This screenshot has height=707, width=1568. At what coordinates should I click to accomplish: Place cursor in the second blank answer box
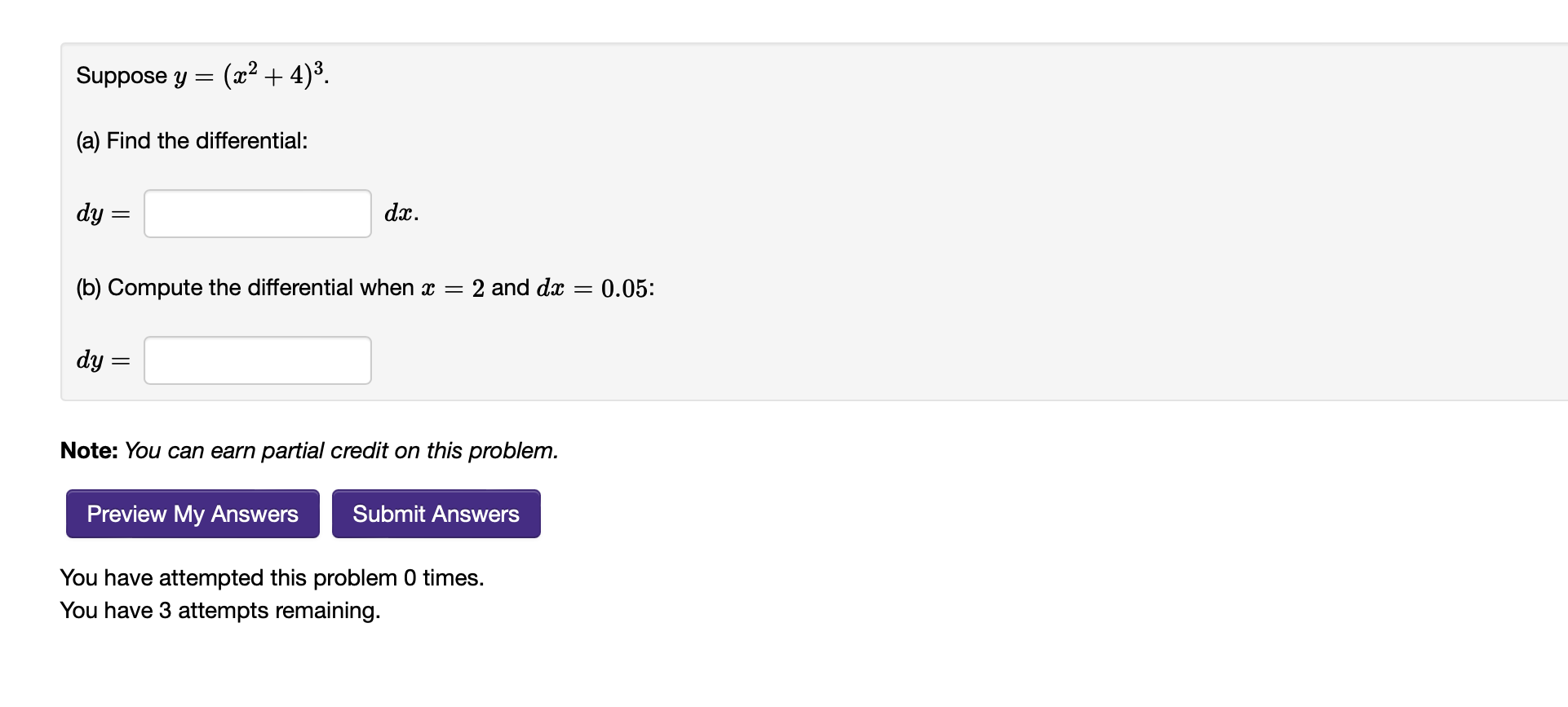pos(256,360)
